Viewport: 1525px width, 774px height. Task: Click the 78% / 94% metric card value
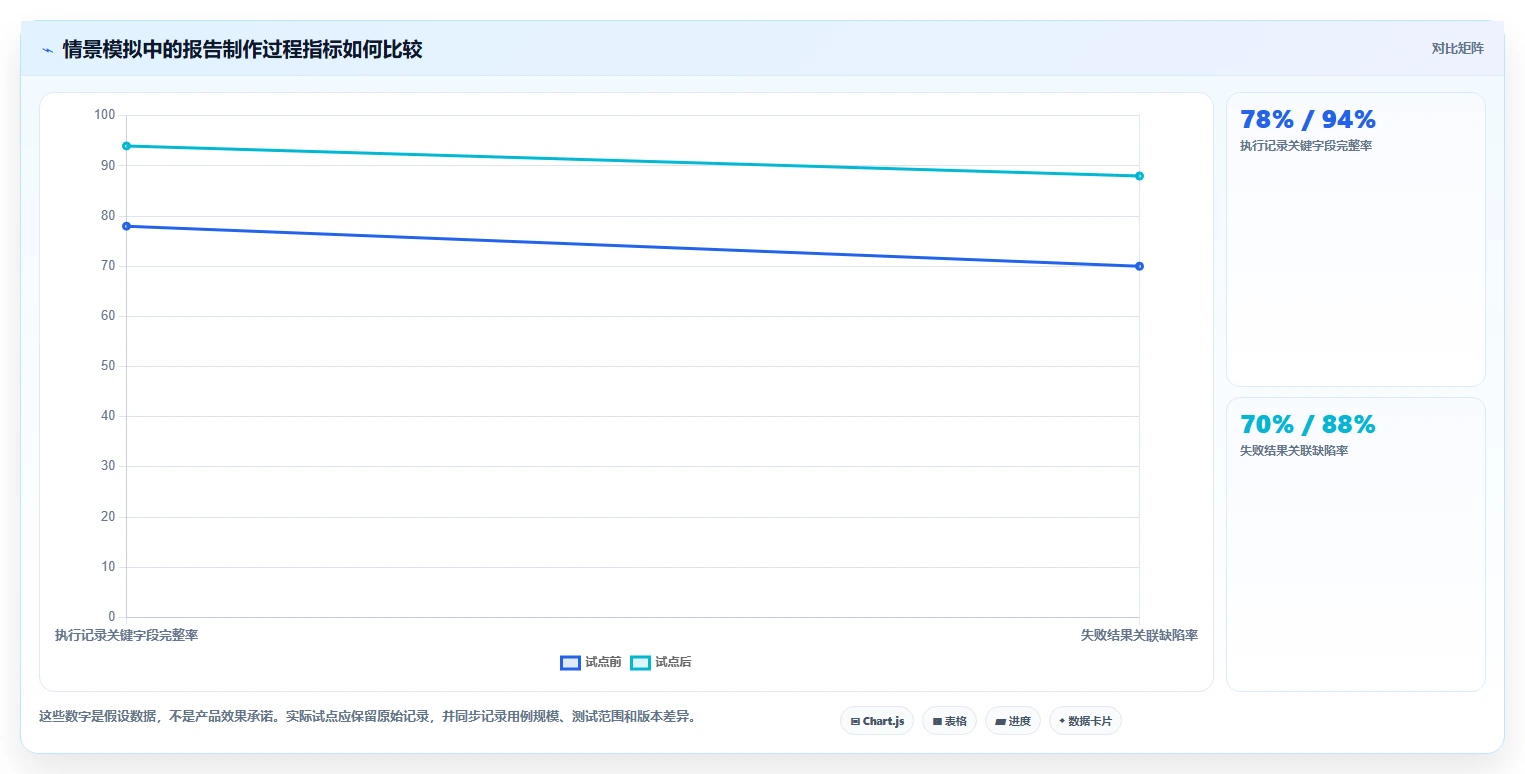[x=1308, y=120]
